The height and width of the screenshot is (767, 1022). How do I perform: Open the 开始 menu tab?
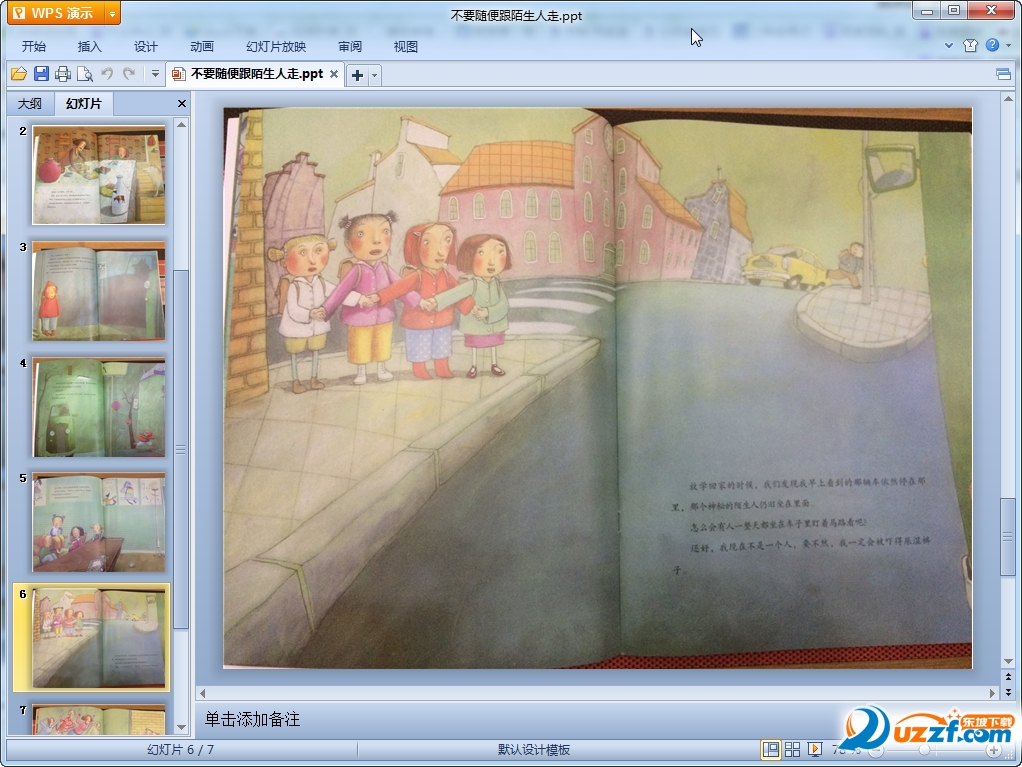tap(33, 46)
